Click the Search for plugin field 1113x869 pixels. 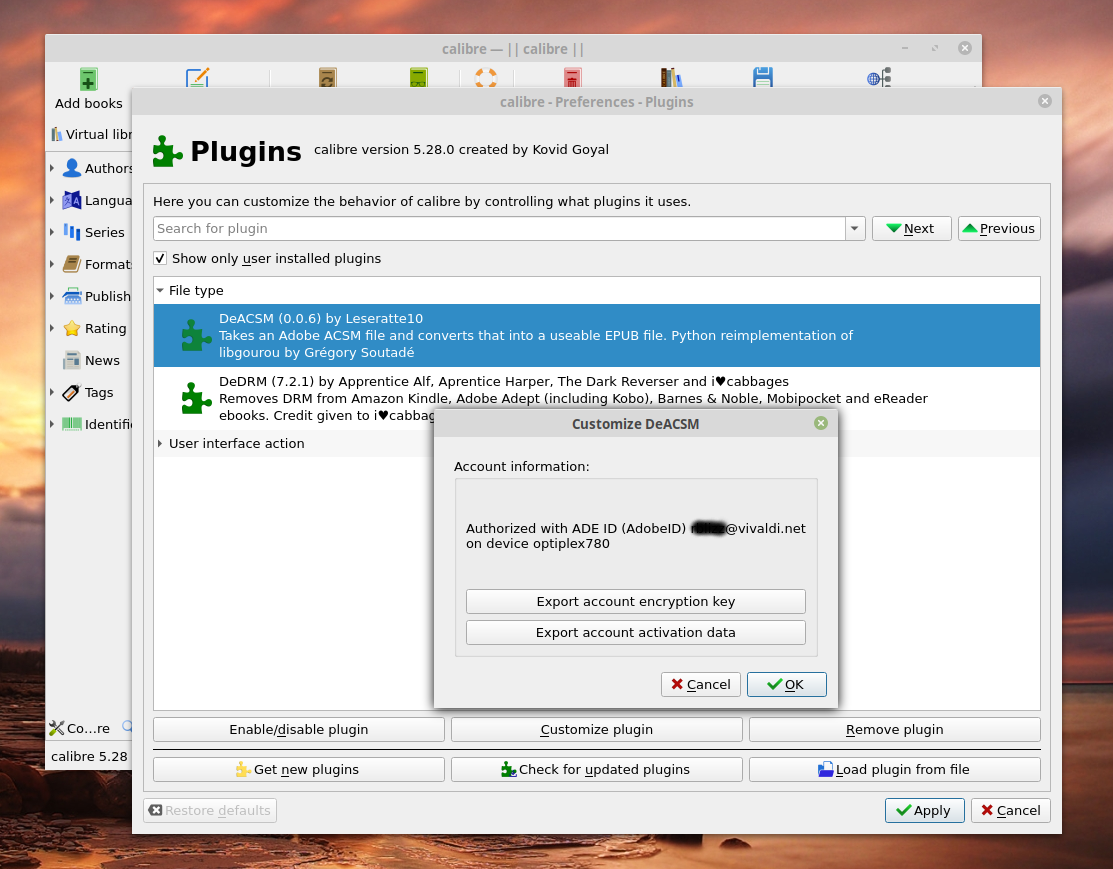coord(499,229)
